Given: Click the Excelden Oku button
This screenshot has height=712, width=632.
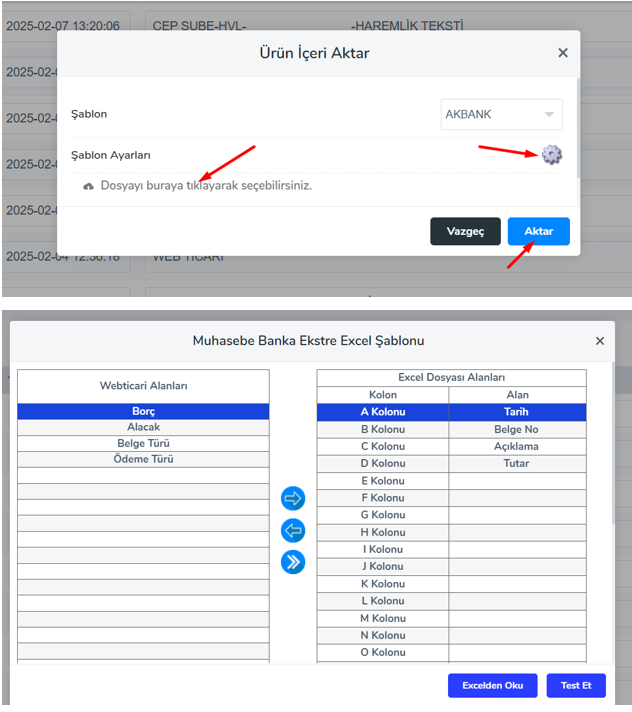Looking at the screenshot, I should pos(492,686).
